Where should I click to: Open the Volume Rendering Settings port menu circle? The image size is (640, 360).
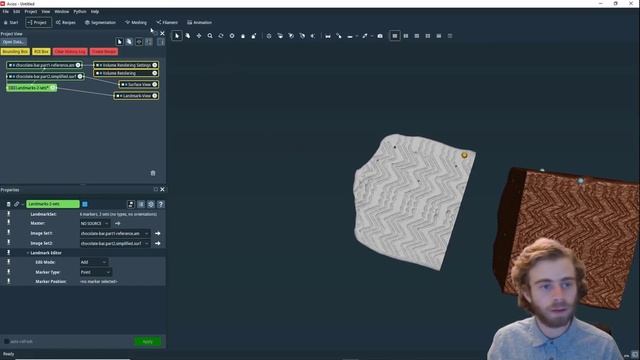155,65
